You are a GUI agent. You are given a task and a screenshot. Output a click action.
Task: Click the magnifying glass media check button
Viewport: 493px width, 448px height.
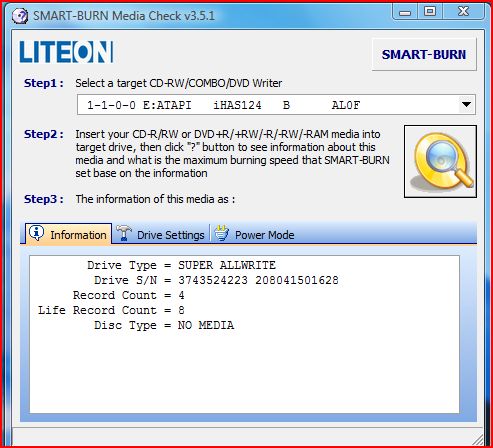coord(440,161)
